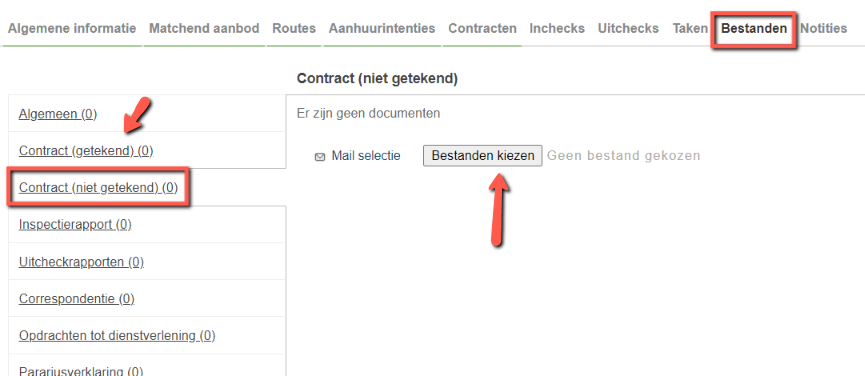865x376 pixels.
Task: Go to the Contracten tab
Action: point(482,28)
